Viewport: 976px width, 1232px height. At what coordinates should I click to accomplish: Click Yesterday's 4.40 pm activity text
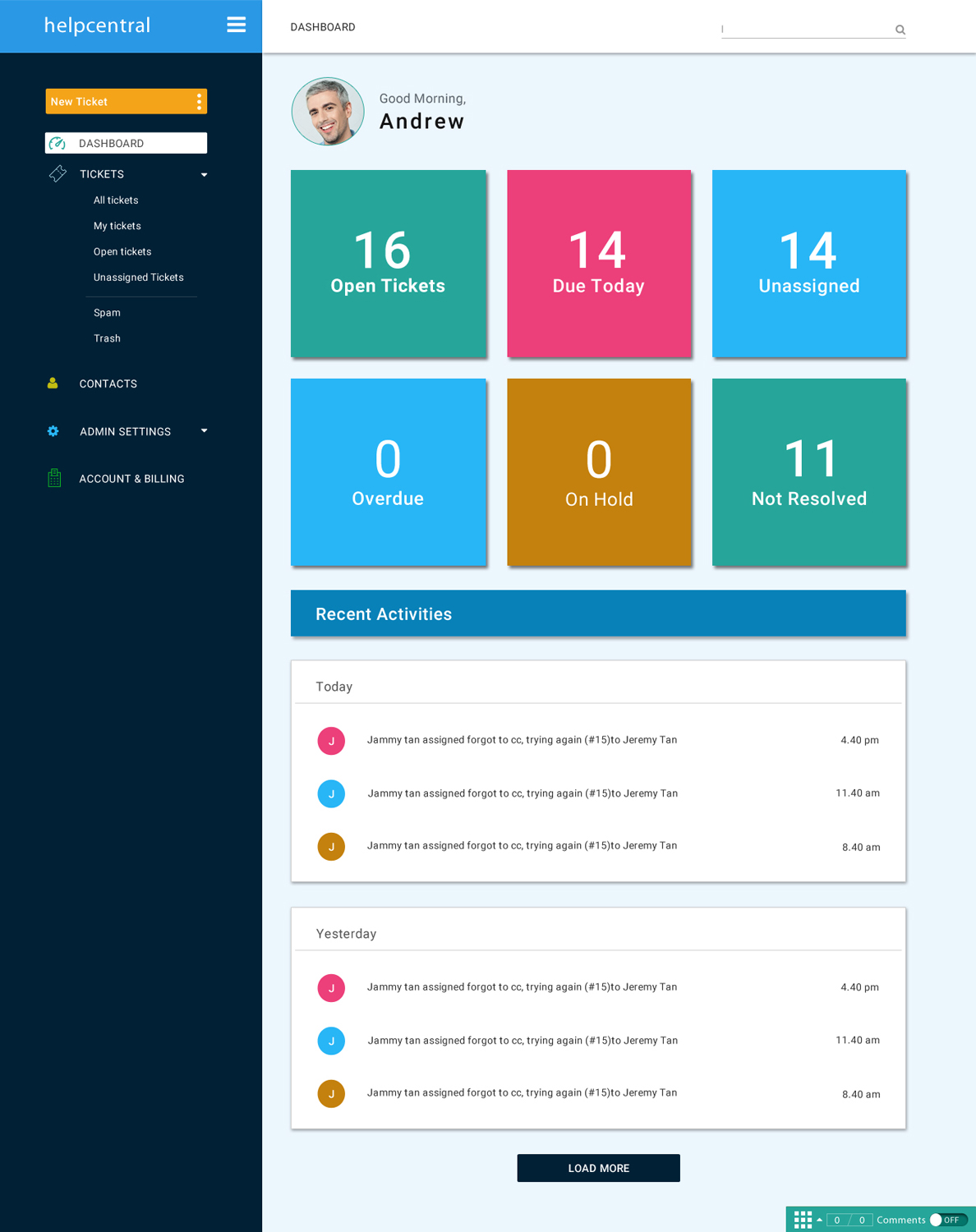click(522, 987)
